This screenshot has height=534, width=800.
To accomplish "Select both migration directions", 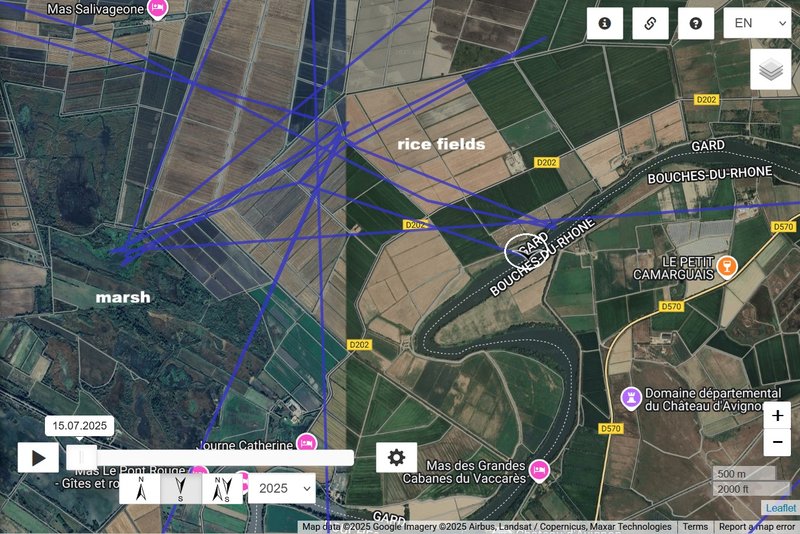I will pyautogui.click(x=222, y=489).
